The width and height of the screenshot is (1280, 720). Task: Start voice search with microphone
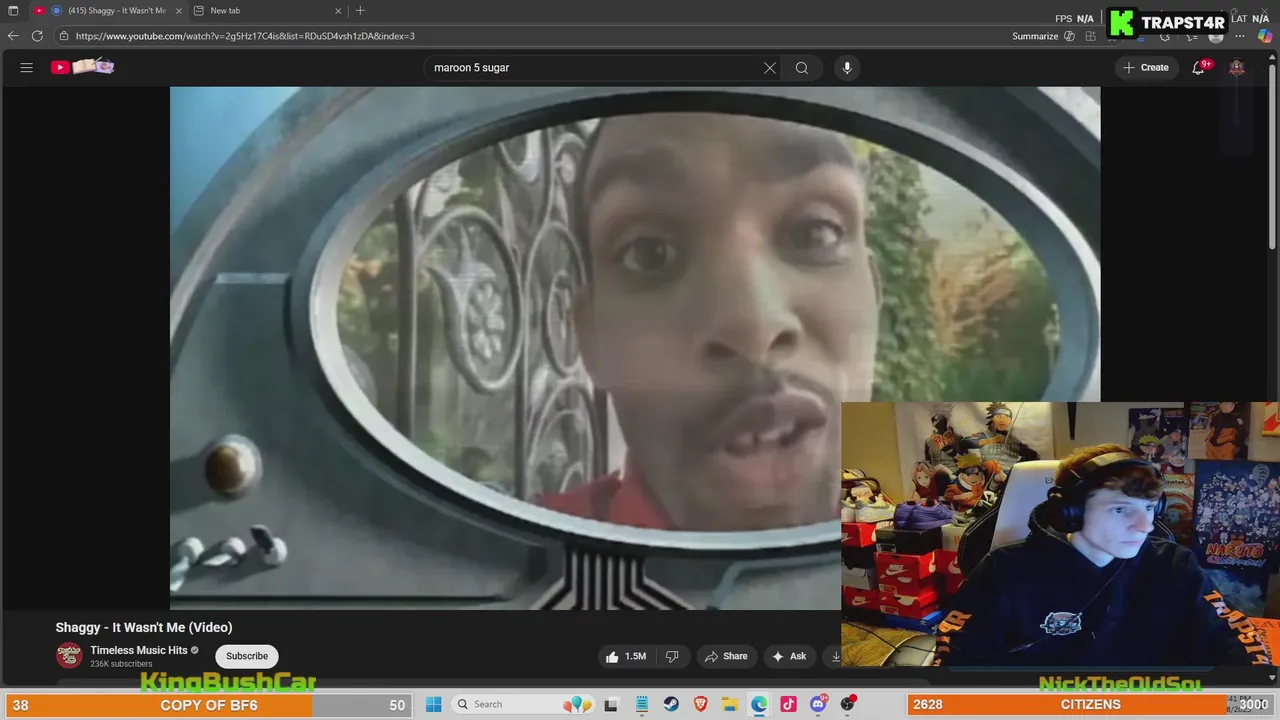coord(847,68)
